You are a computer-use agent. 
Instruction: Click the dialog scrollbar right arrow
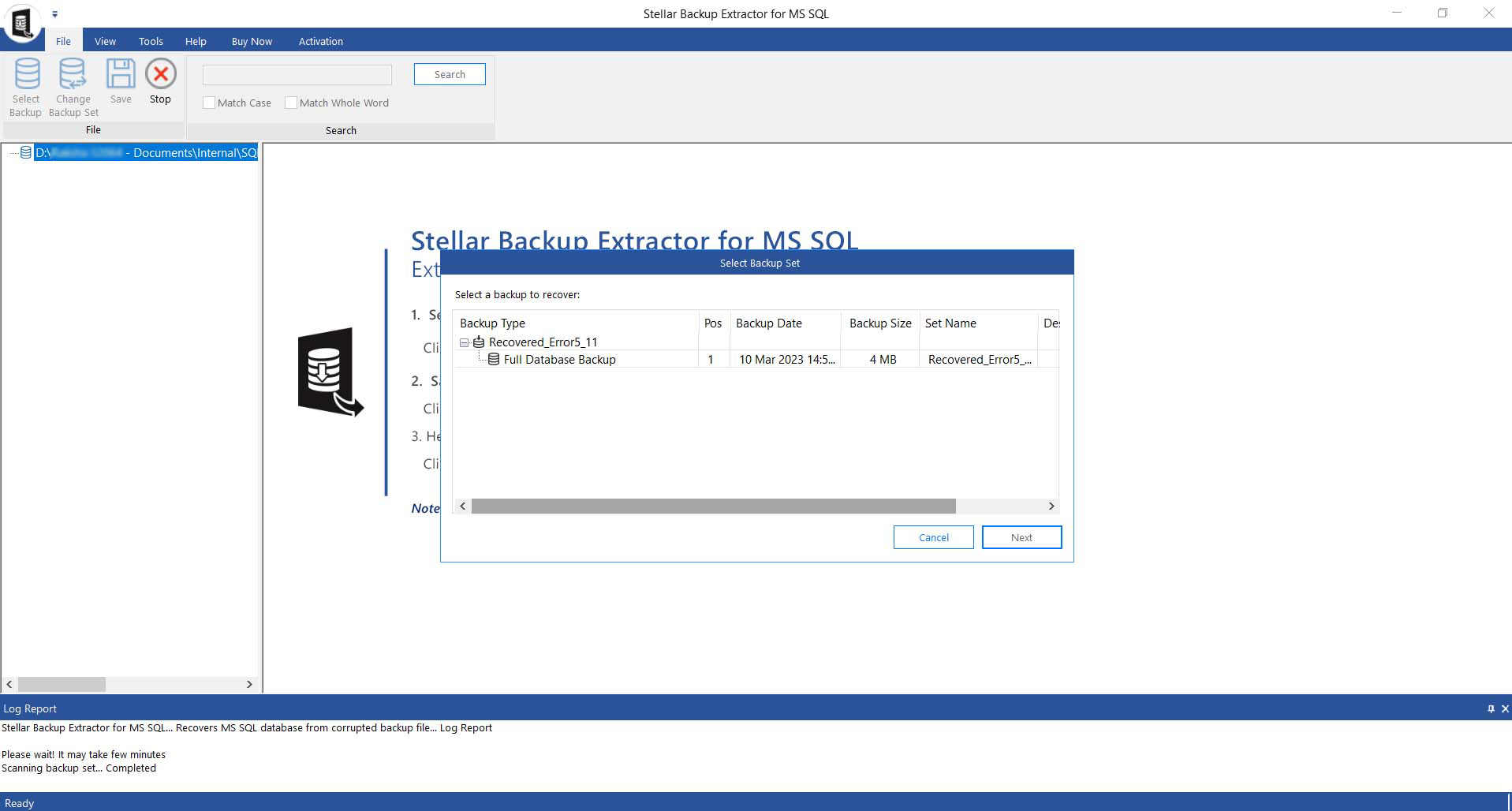pyautogui.click(x=1051, y=506)
